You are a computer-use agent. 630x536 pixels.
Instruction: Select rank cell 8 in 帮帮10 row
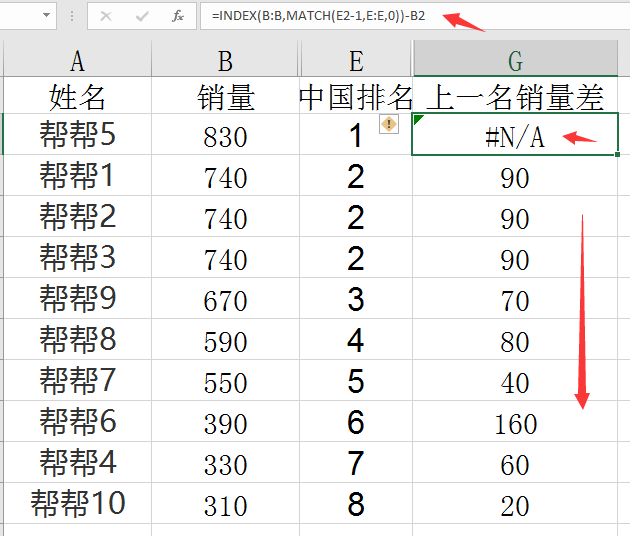(x=356, y=503)
